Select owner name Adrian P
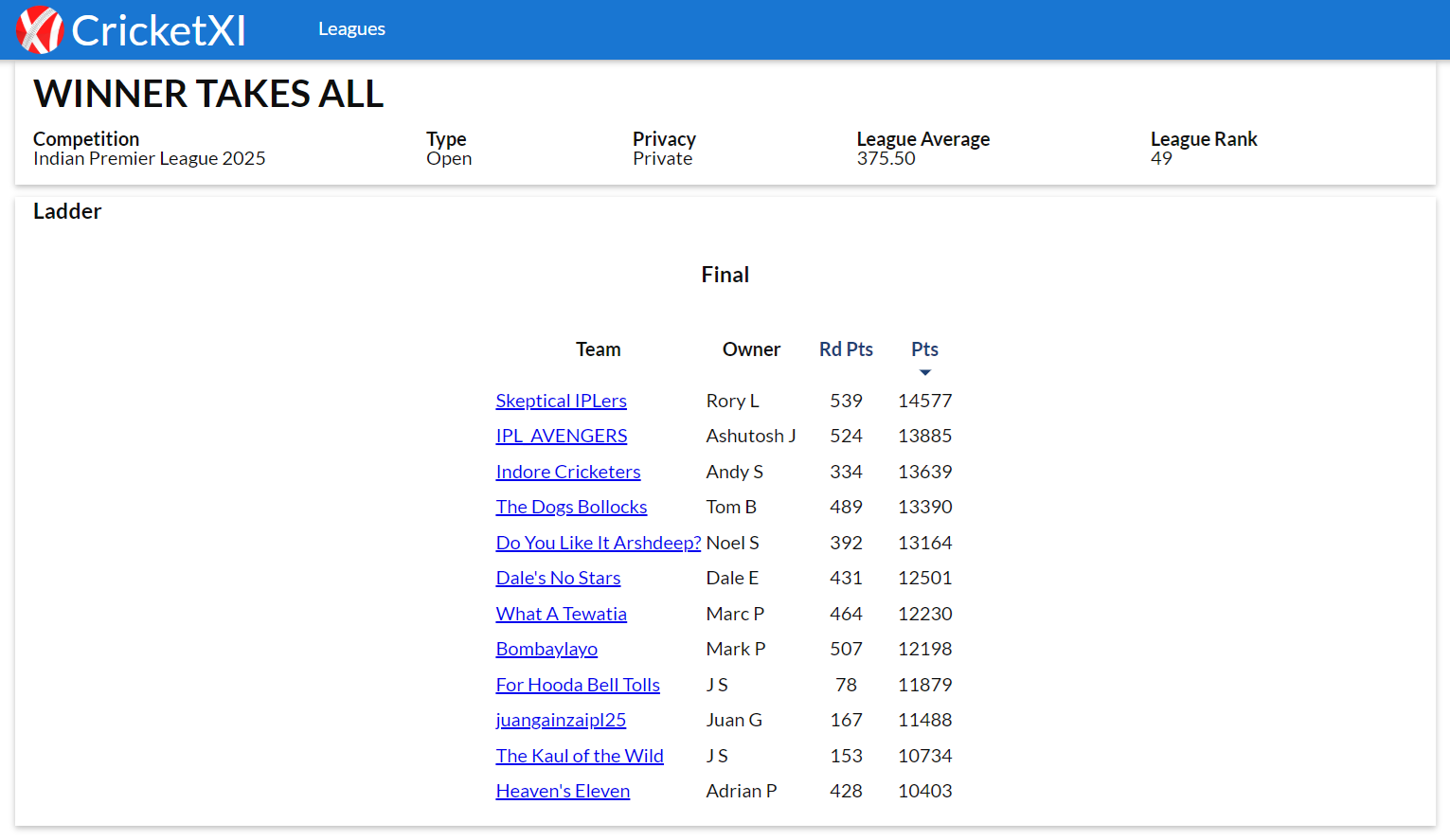 pos(742,791)
